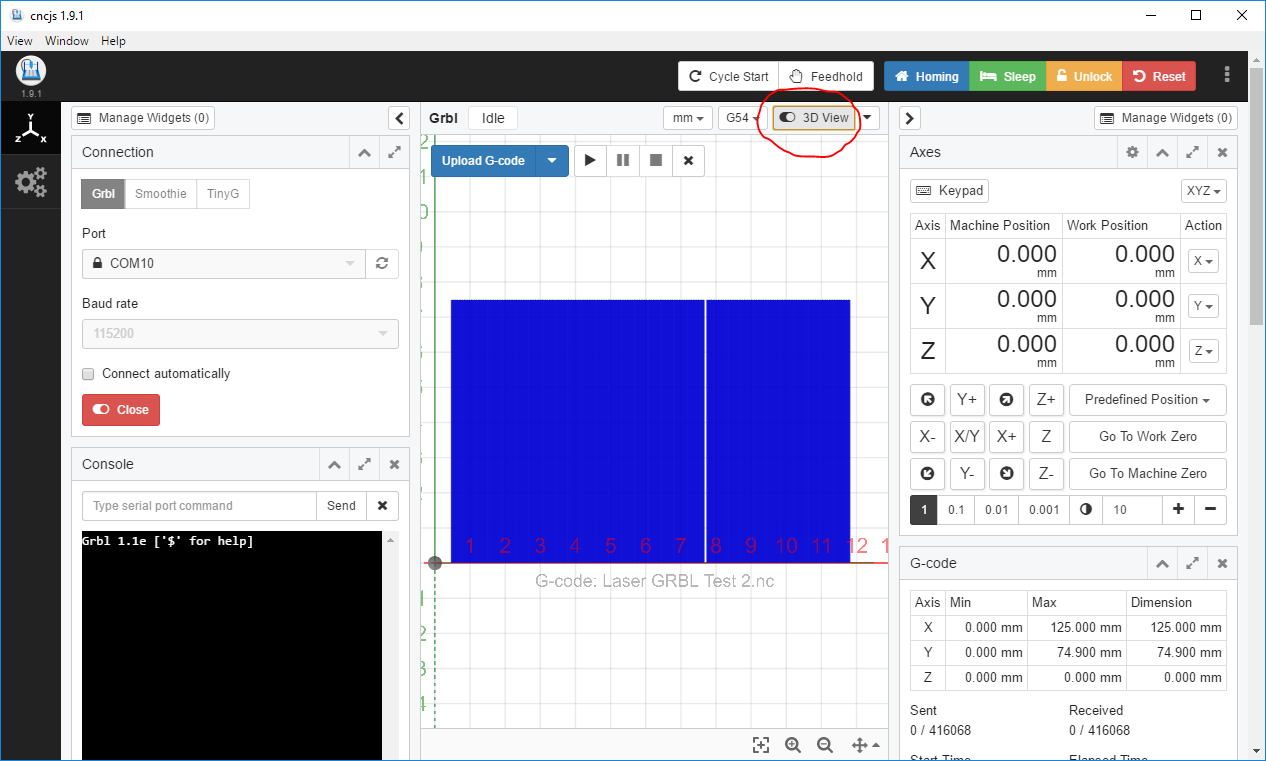The image size is (1266, 761).
Task: Open the Window menu
Action: click(67, 41)
